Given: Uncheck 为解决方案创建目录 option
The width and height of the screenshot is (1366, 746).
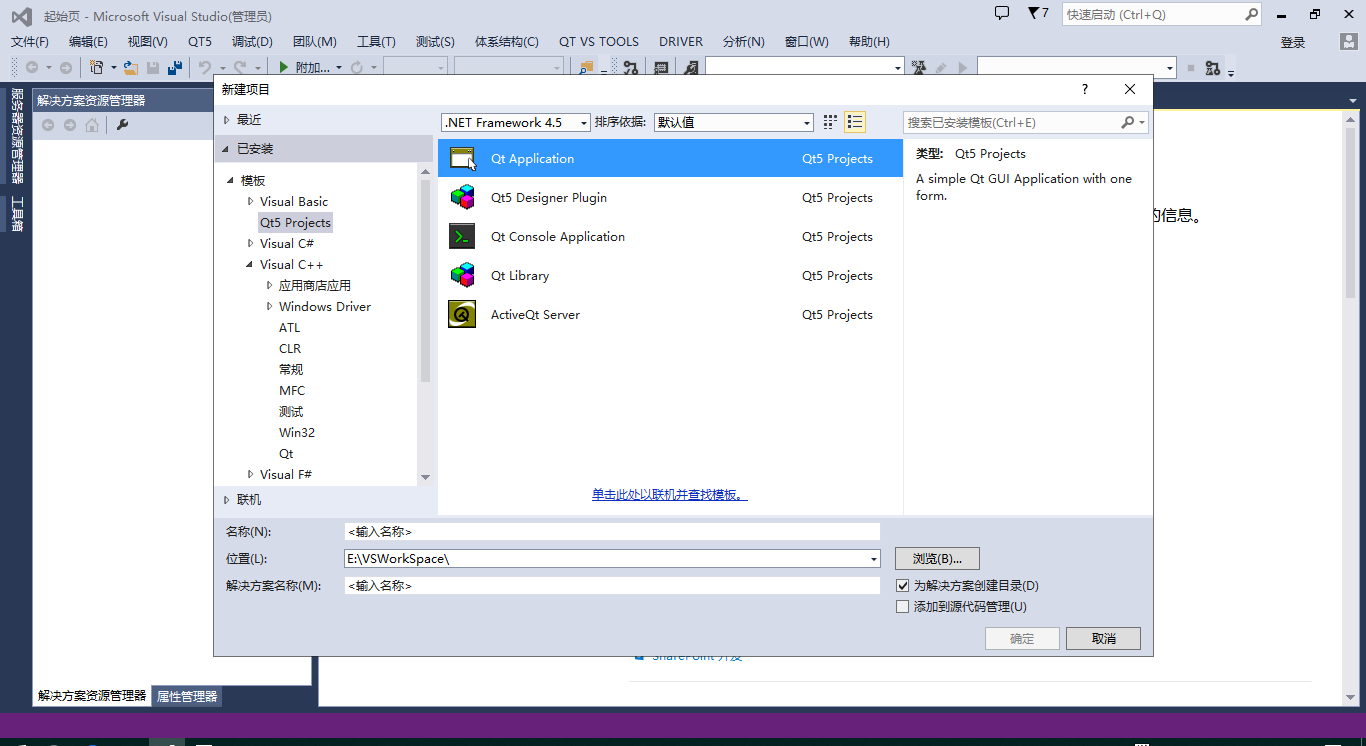Looking at the screenshot, I should tap(903, 585).
